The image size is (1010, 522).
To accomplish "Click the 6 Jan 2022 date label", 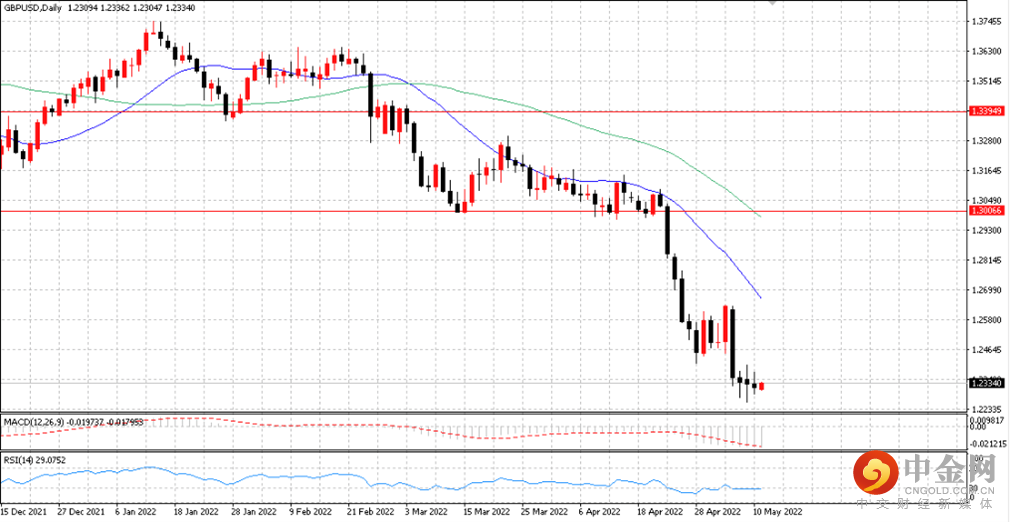I will coord(136,510).
